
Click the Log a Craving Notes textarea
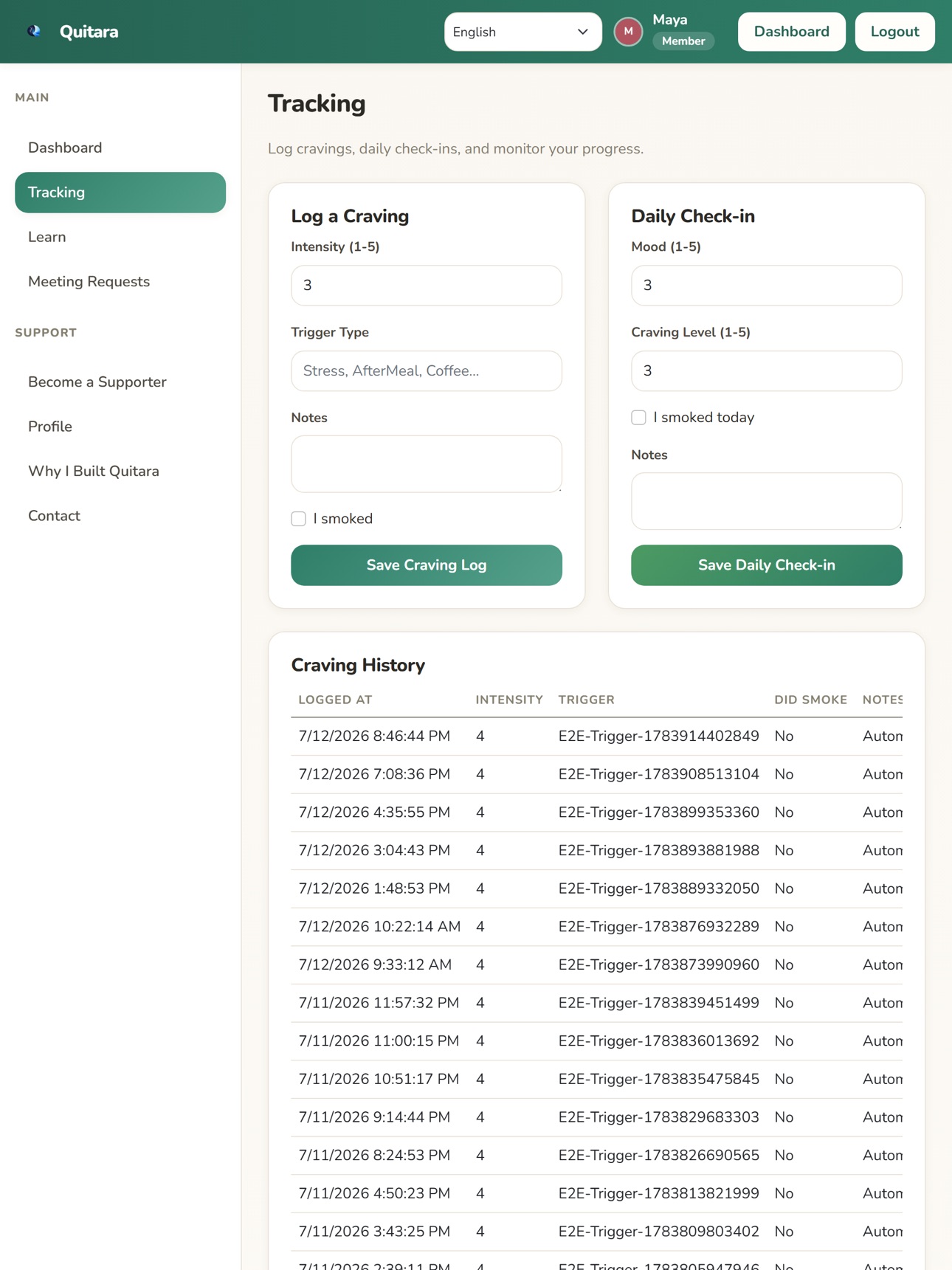tap(427, 464)
